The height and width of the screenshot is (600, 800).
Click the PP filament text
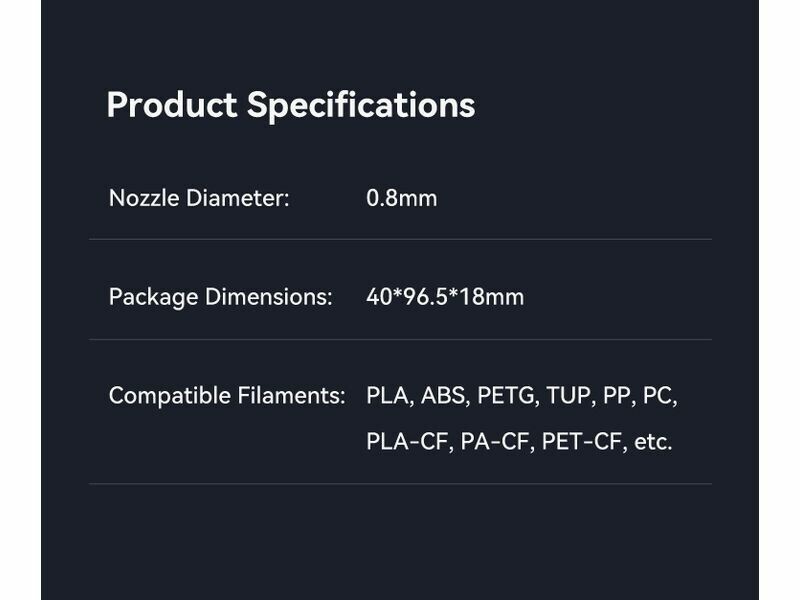click(x=616, y=395)
